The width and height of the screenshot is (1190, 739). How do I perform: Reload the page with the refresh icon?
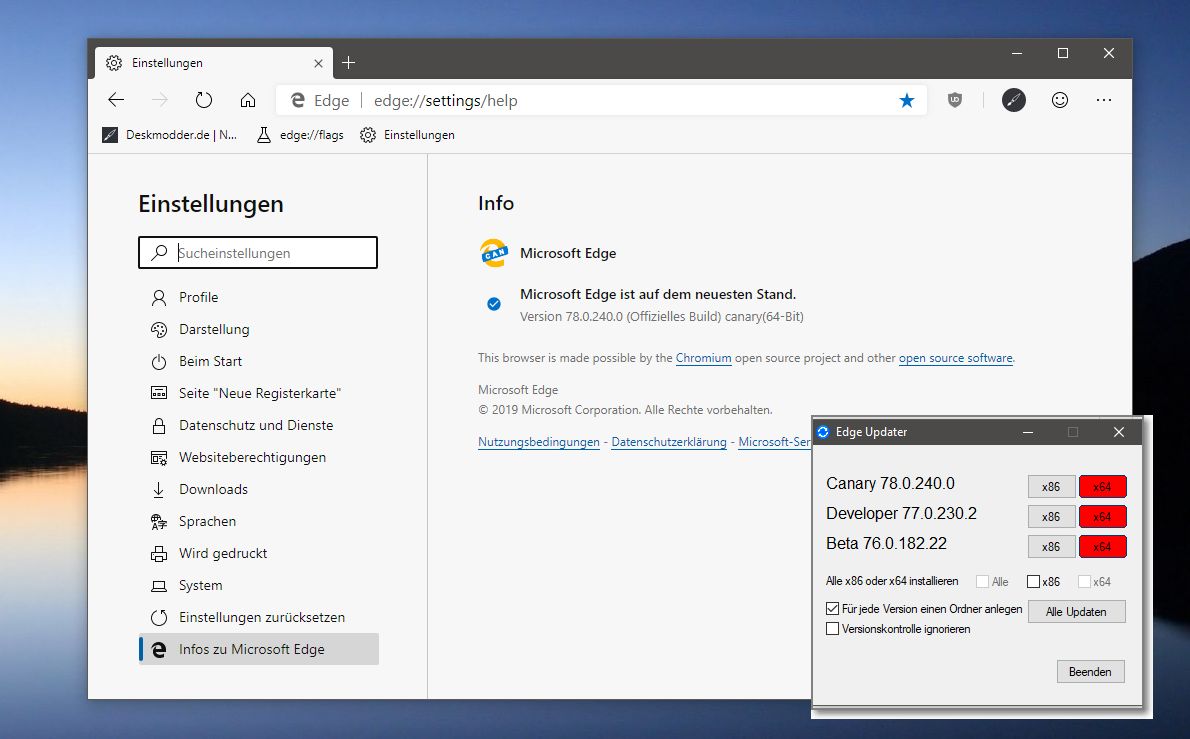click(x=203, y=100)
